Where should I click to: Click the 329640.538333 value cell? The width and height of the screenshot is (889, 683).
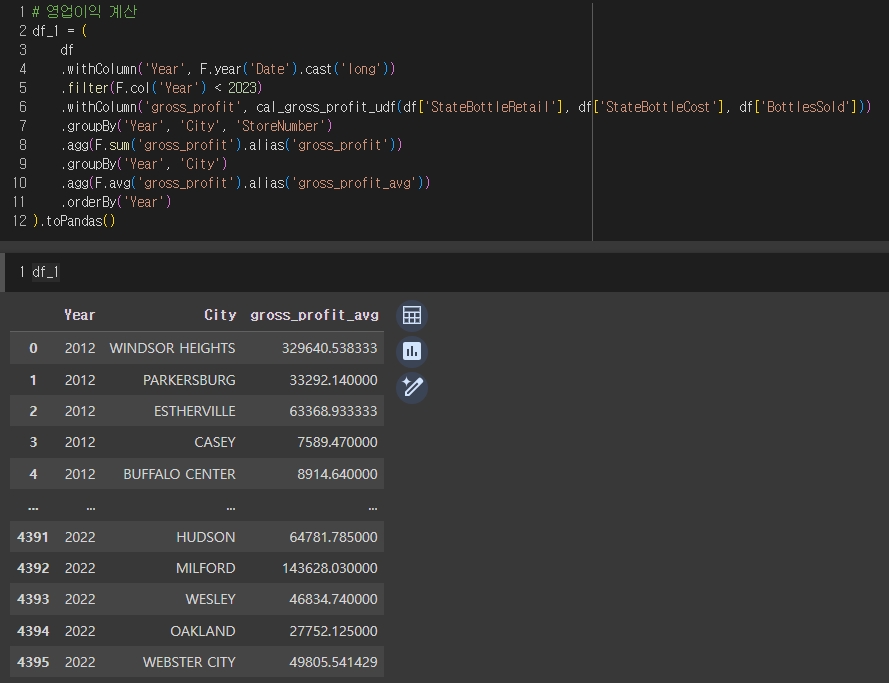(x=329, y=348)
